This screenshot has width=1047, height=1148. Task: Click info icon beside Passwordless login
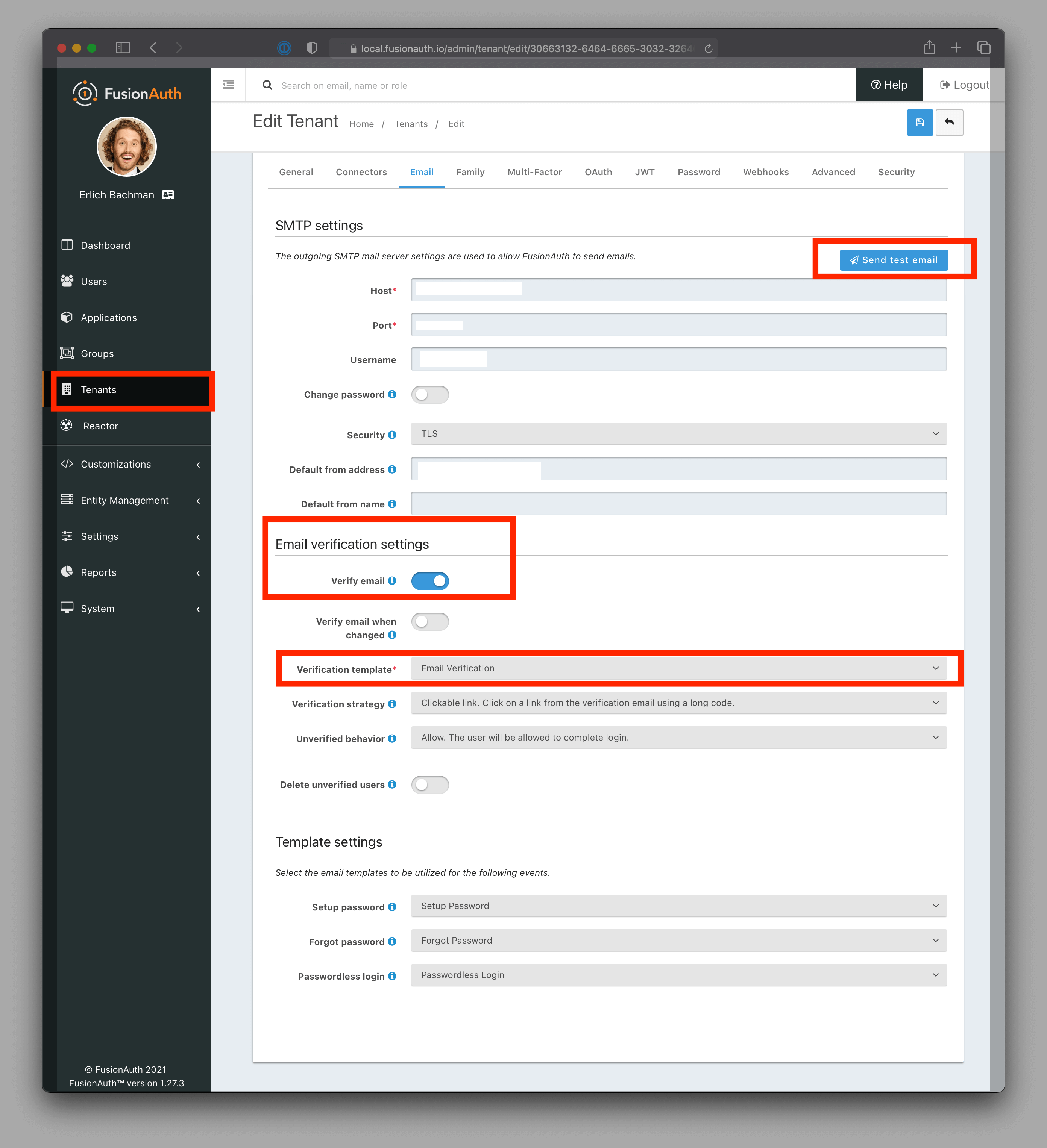[x=392, y=976]
